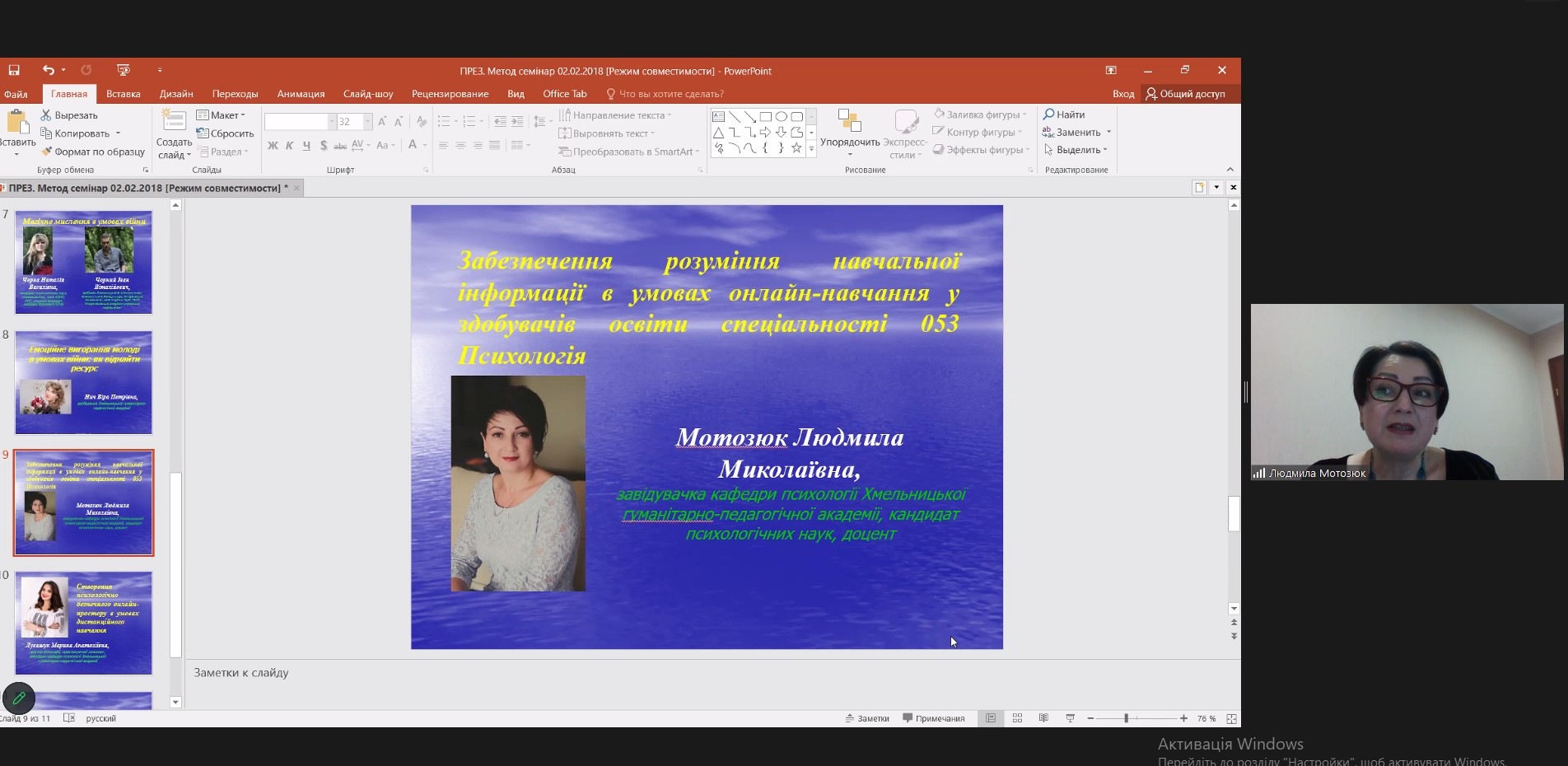Image resolution: width=1568 pixels, height=766 pixels.
Task: Toggle Normal view button in status bar
Action: click(x=991, y=718)
